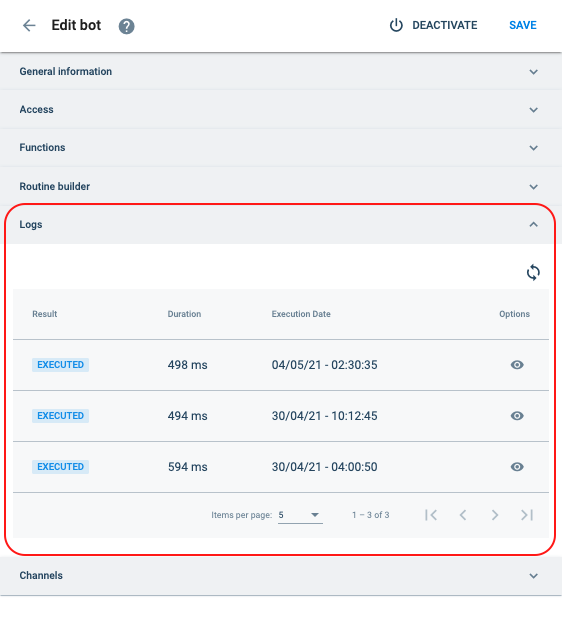This screenshot has width=562, height=630.
Task: Expand the General information section
Action: click(x=281, y=72)
